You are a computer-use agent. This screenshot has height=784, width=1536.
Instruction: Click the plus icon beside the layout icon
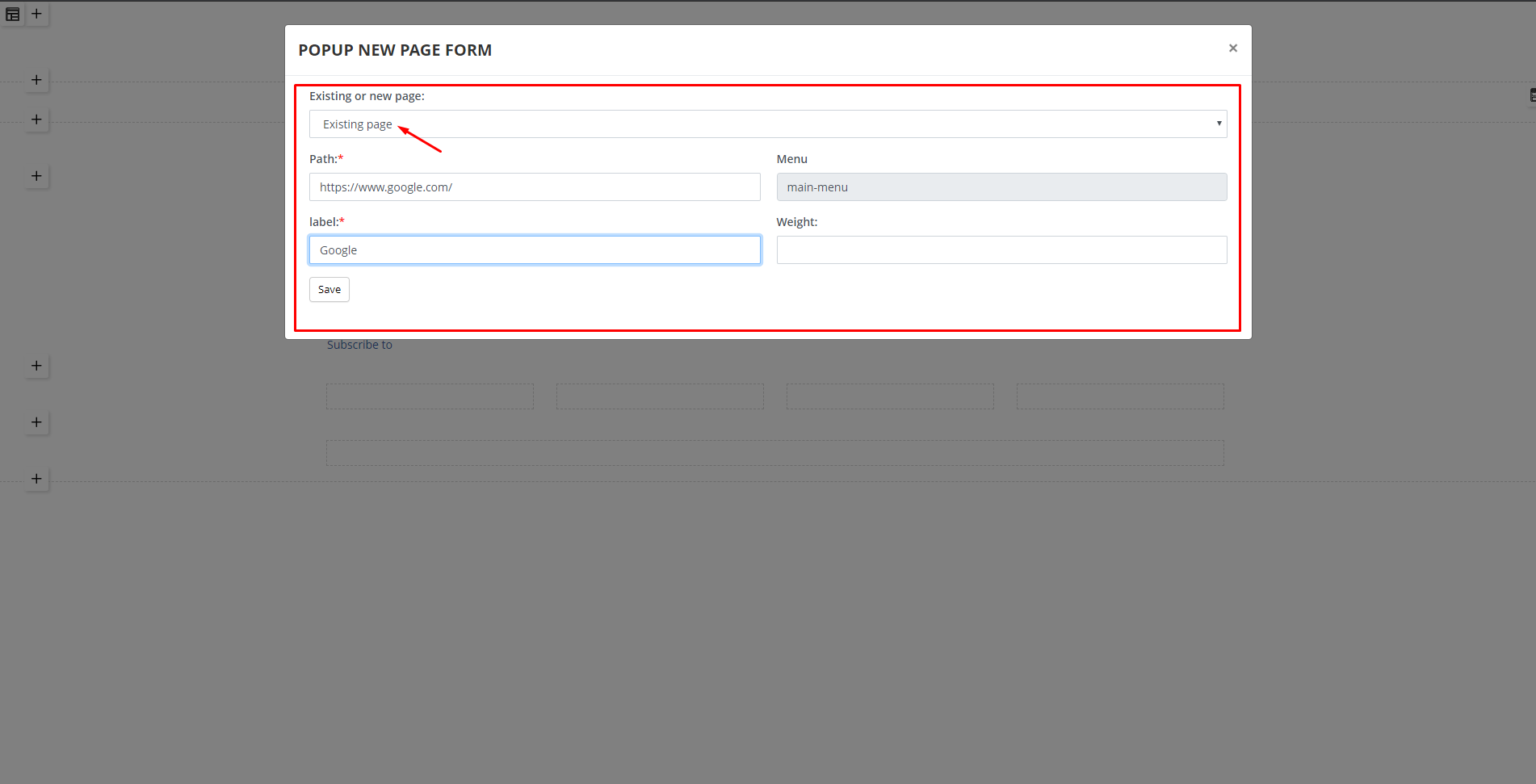(36, 14)
